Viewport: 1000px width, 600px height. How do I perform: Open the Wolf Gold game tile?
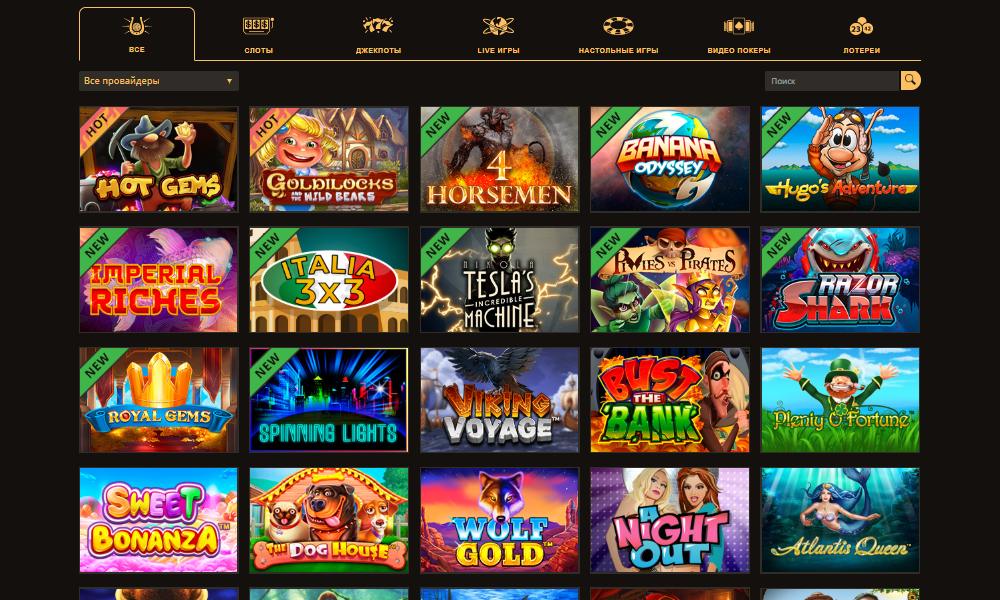tap(499, 520)
